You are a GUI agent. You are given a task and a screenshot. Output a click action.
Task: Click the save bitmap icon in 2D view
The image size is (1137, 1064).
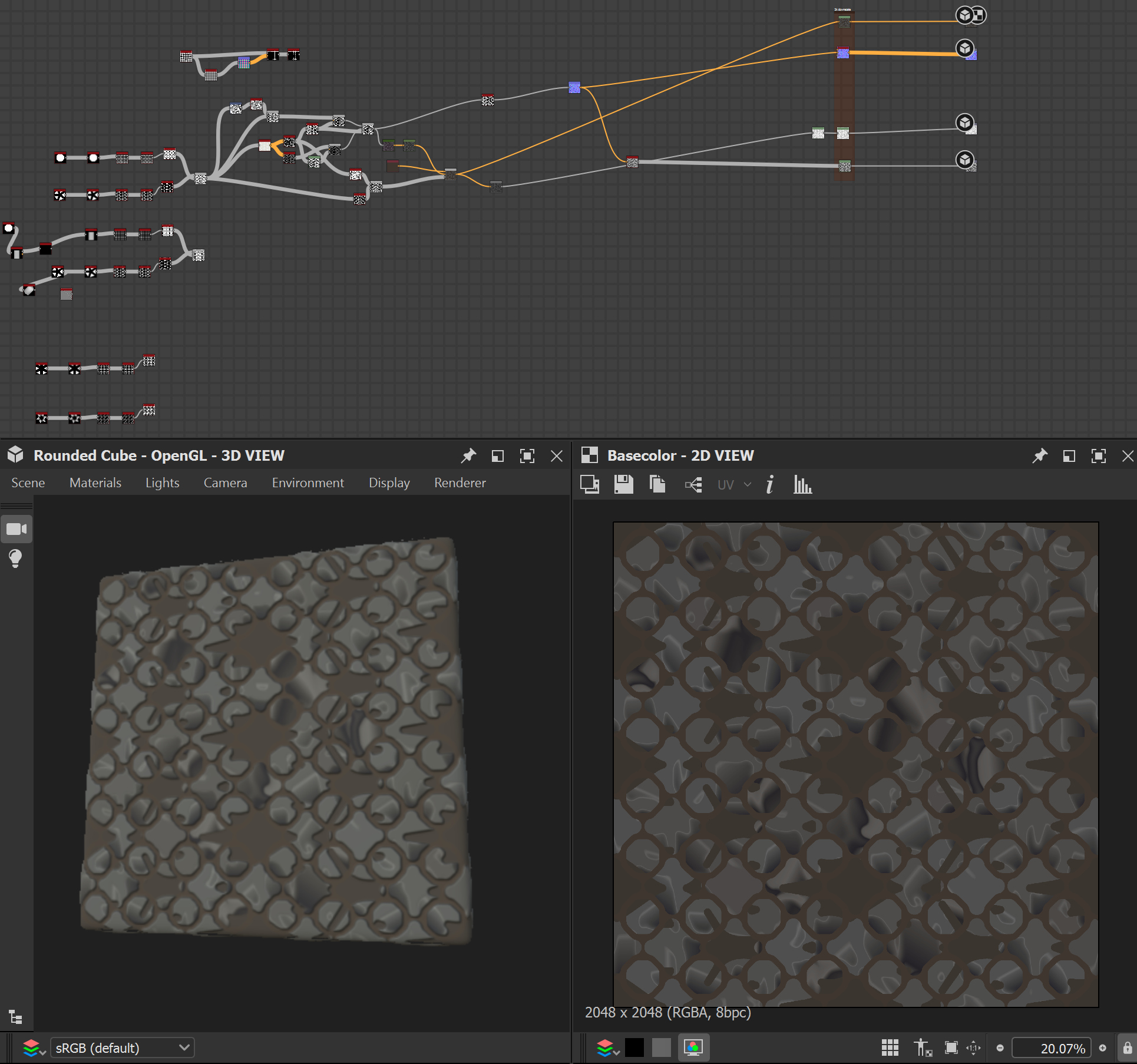tap(623, 484)
